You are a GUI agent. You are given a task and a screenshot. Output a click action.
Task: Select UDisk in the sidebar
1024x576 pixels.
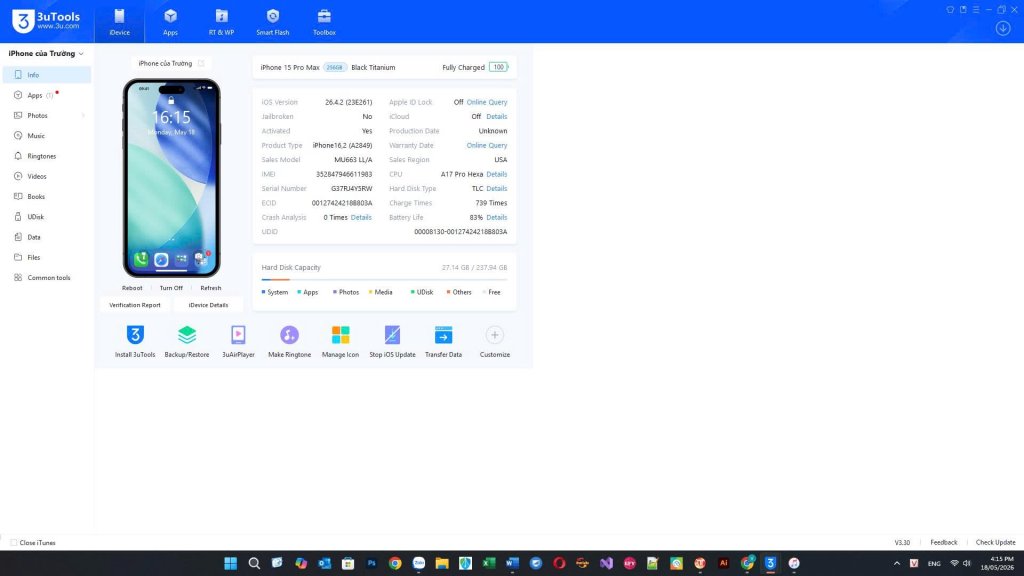click(47, 217)
